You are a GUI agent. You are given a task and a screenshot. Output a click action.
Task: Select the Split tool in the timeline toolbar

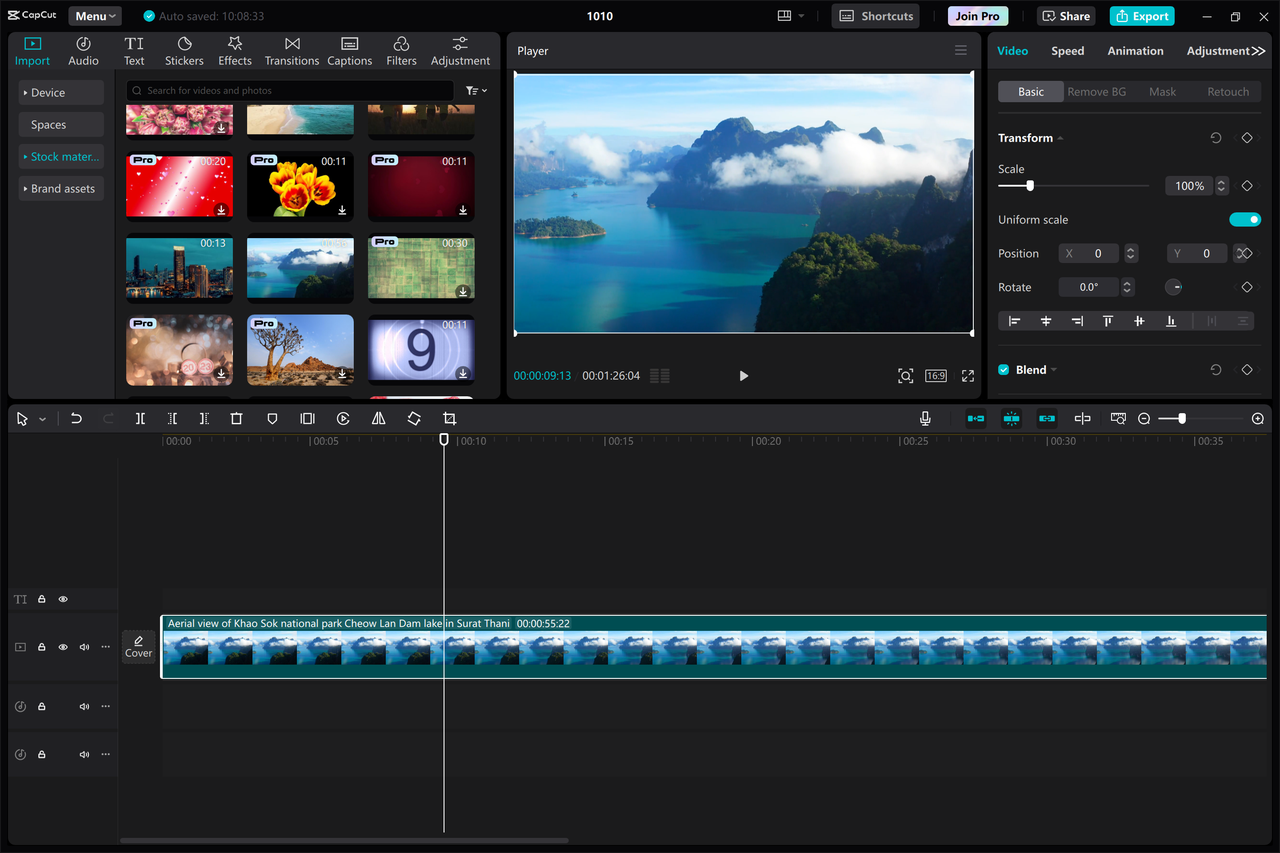point(140,418)
